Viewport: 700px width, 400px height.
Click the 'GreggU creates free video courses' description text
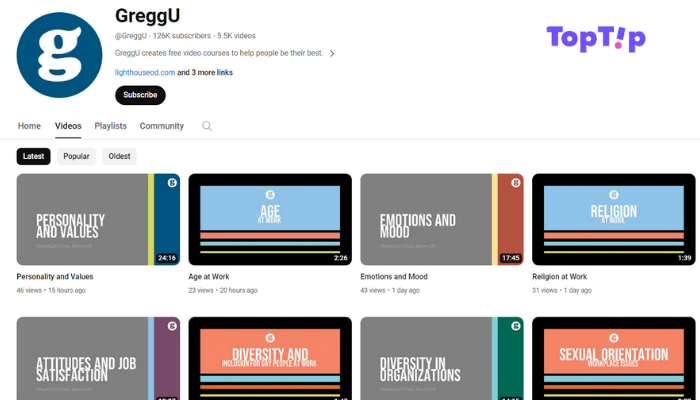(x=219, y=53)
